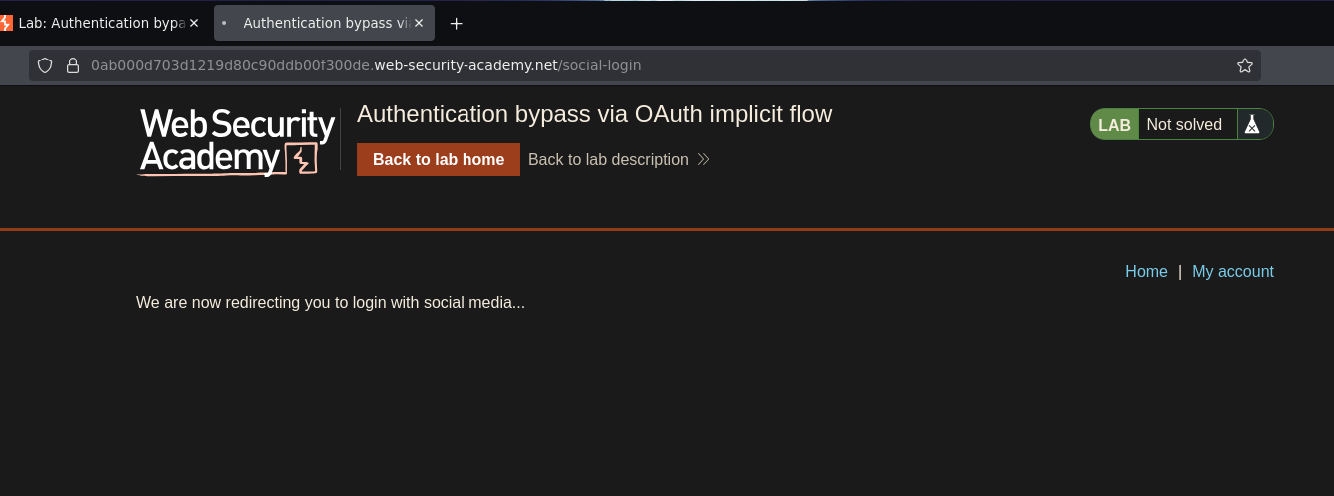Viewport: 1334px width, 496px height.
Task: Open the shield tracking protection icon
Action: 45,65
